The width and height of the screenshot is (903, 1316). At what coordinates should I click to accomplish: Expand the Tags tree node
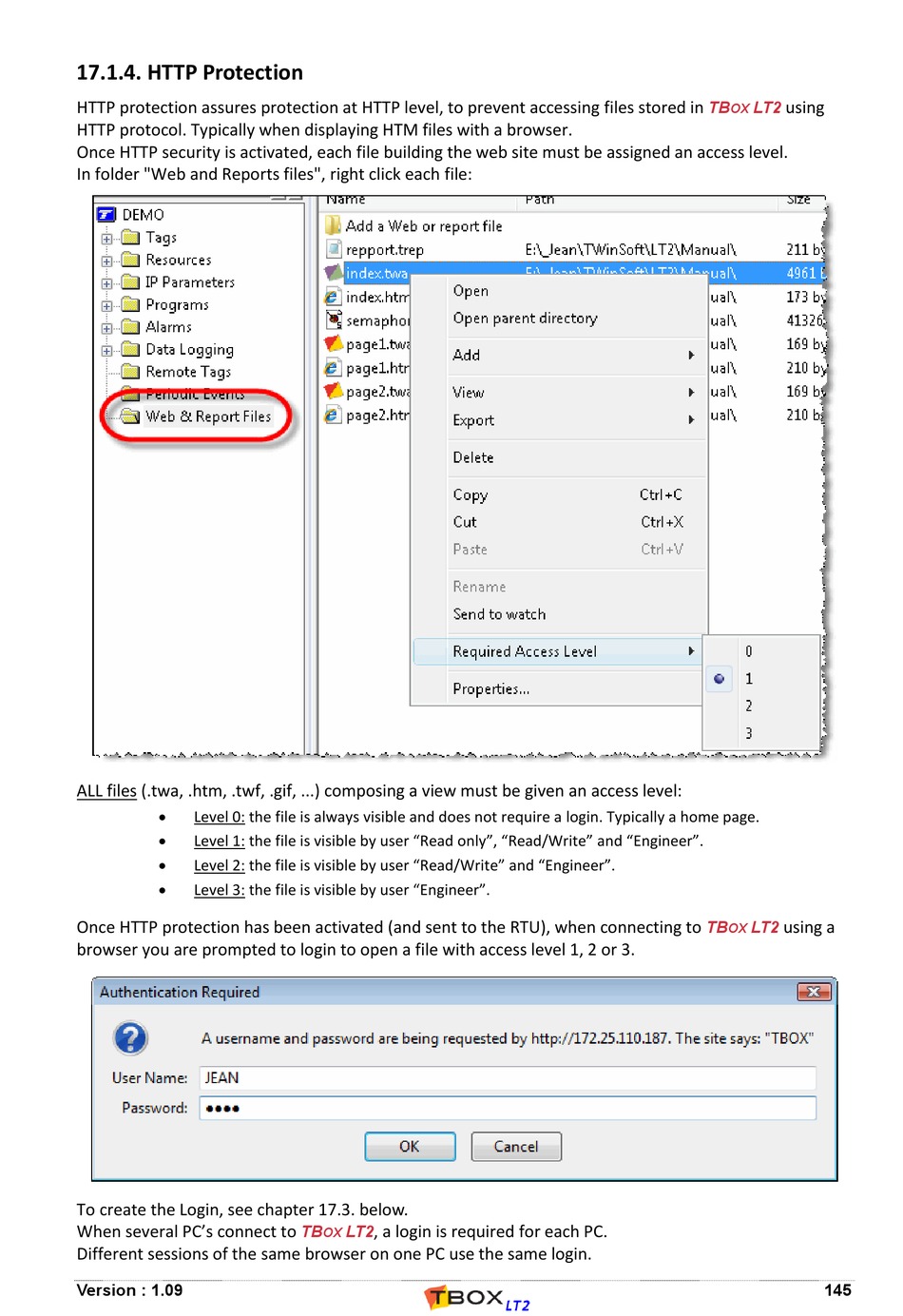click(106, 239)
